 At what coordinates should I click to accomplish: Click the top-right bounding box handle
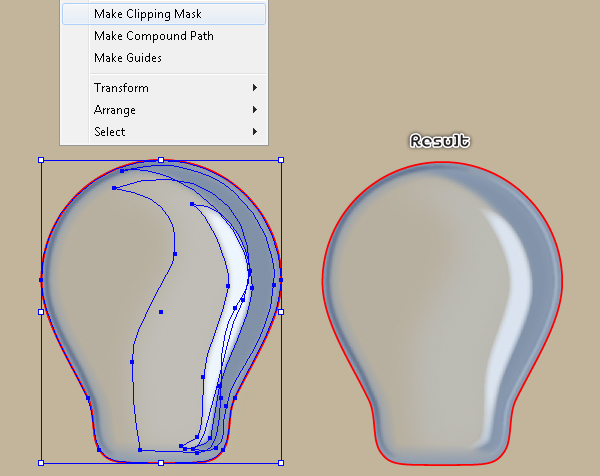pos(281,160)
